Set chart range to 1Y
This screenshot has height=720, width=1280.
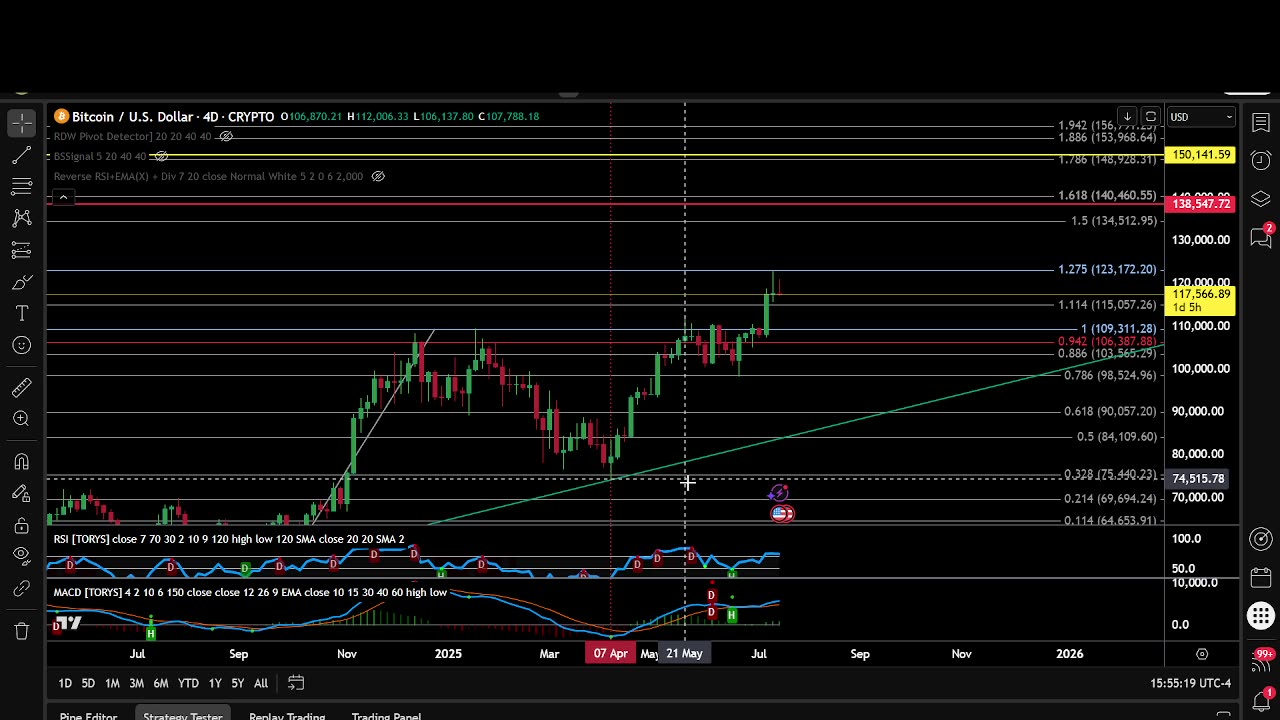pyautogui.click(x=215, y=683)
